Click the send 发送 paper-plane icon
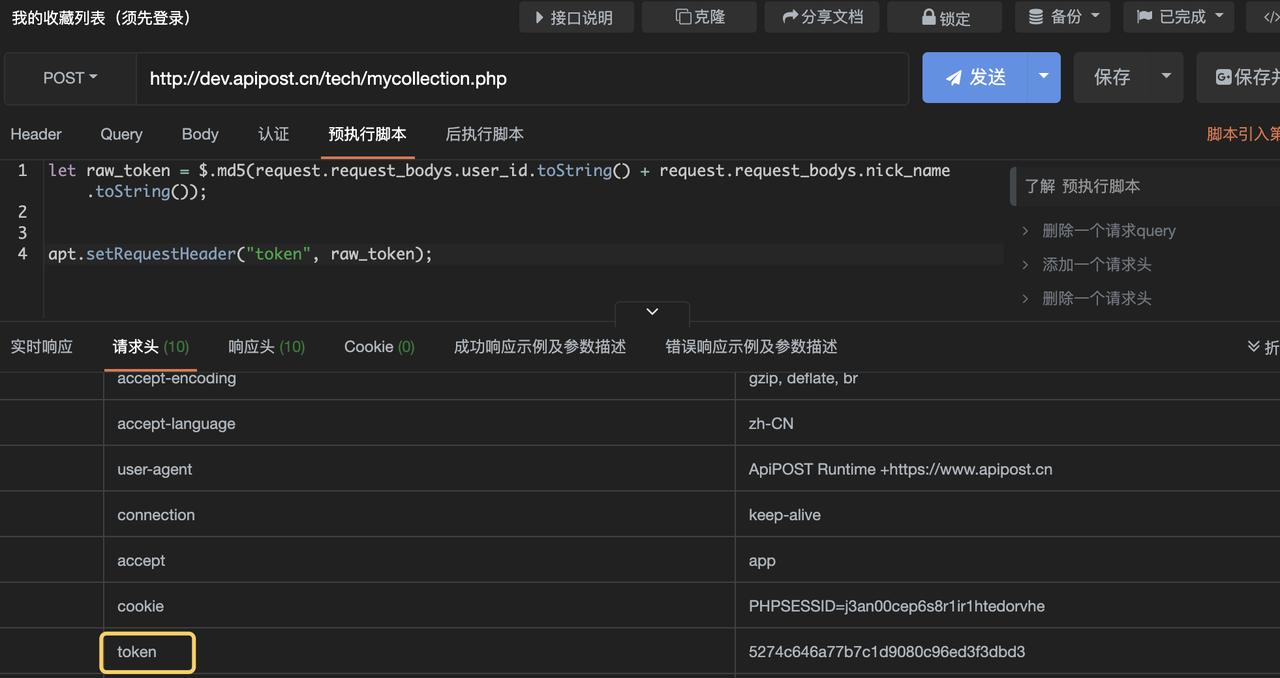 click(953, 77)
